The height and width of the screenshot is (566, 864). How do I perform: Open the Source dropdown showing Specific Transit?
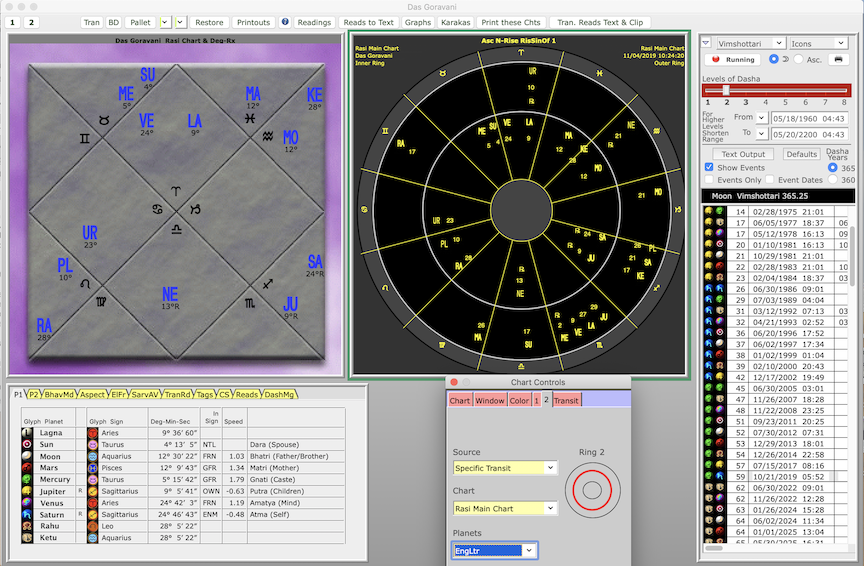504,468
